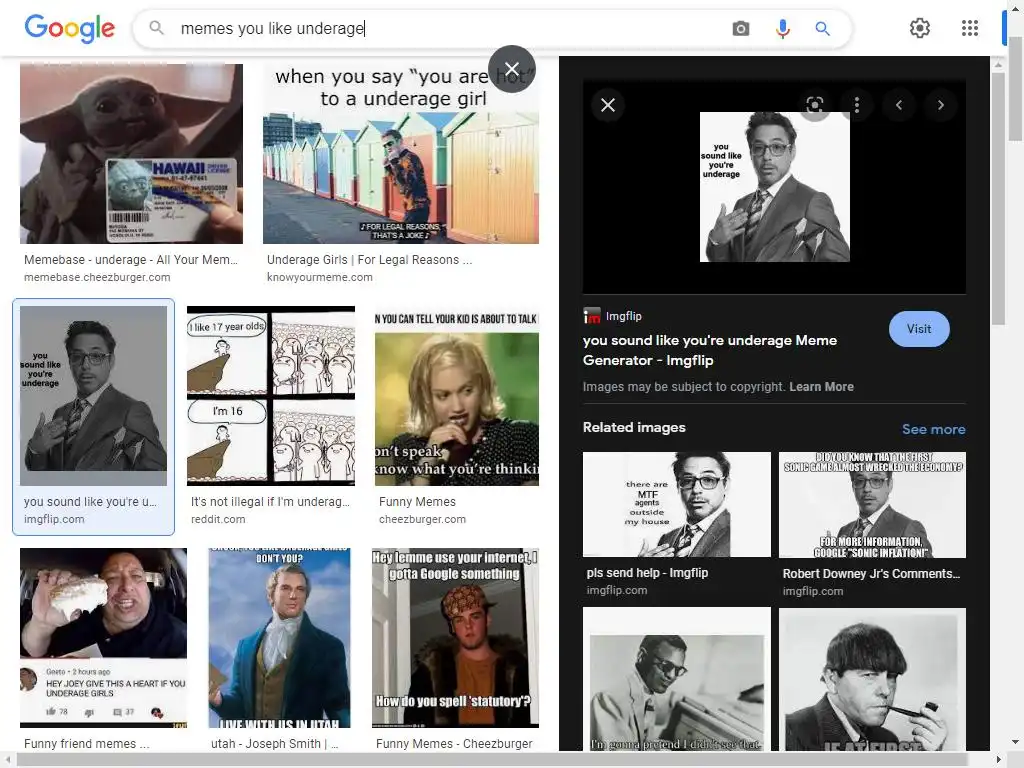The image size is (1024, 768).
Task: Start voice search with microphone icon
Action: coord(782,28)
